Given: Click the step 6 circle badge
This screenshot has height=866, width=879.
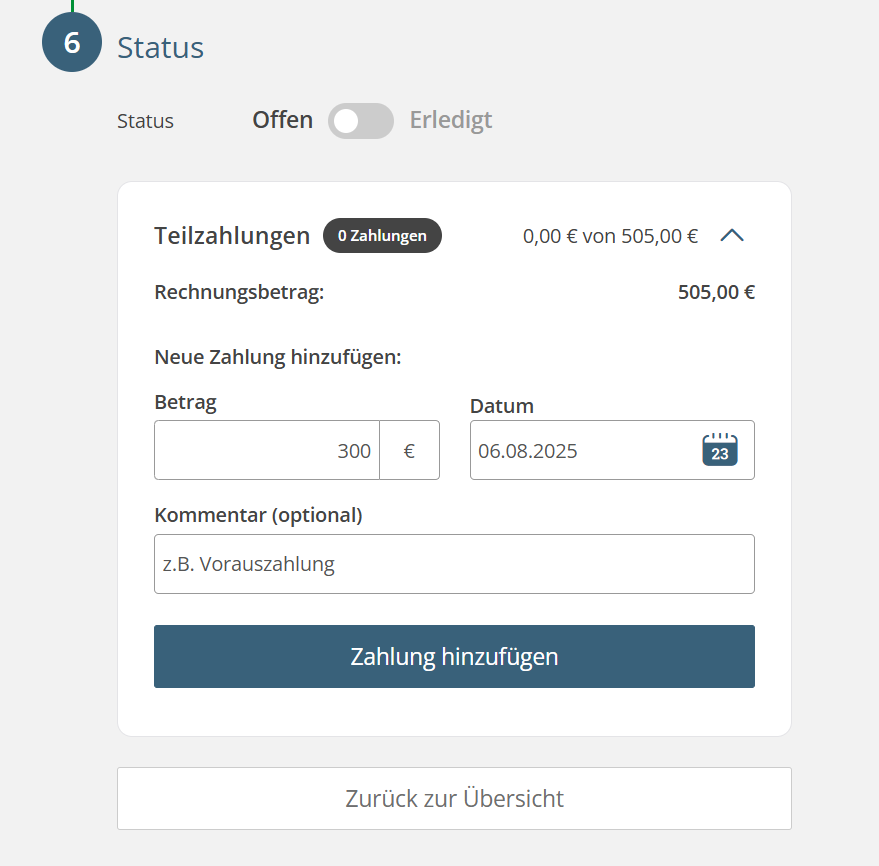Looking at the screenshot, I should click(x=72, y=43).
